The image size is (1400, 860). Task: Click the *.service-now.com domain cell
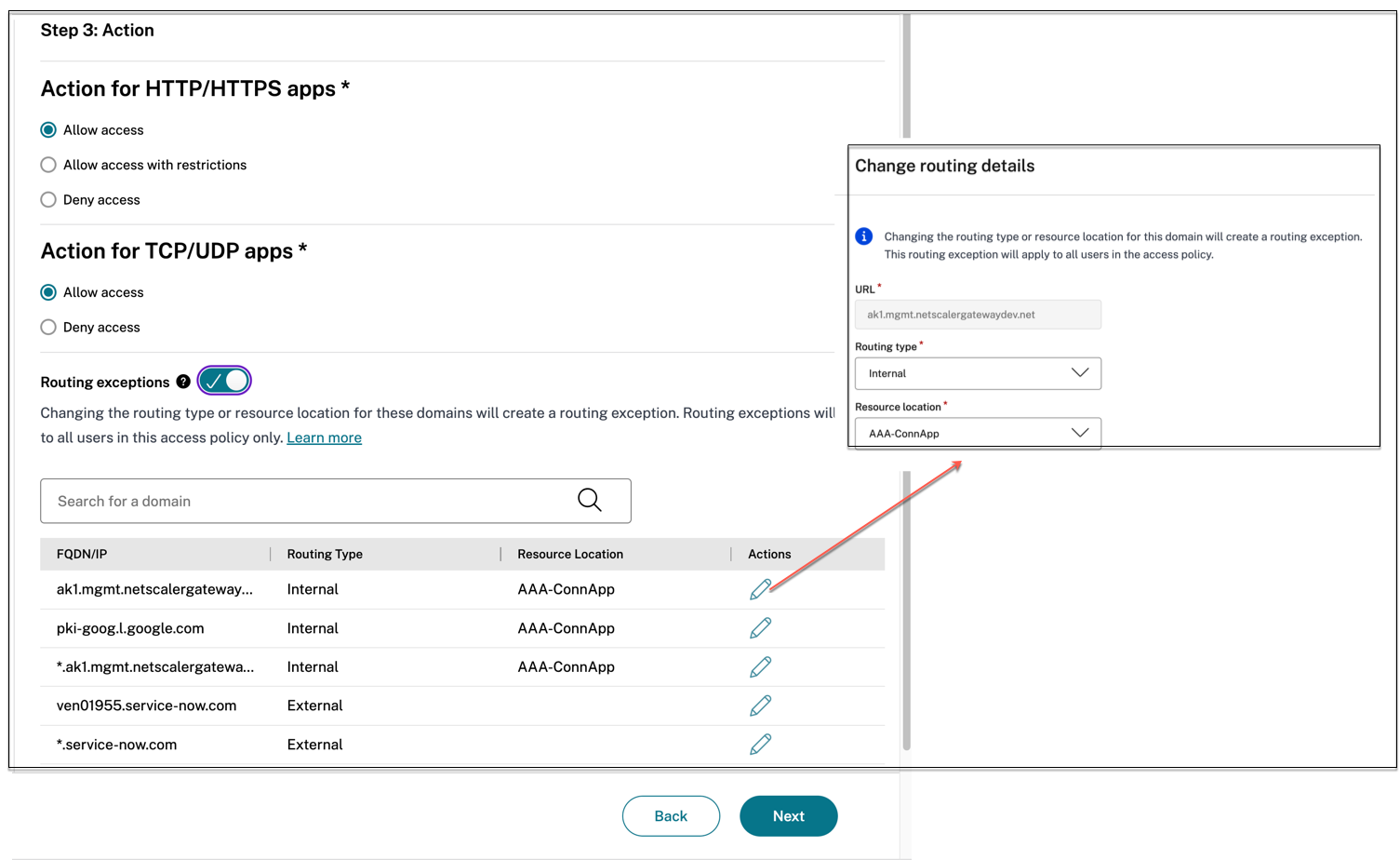coord(116,745)
